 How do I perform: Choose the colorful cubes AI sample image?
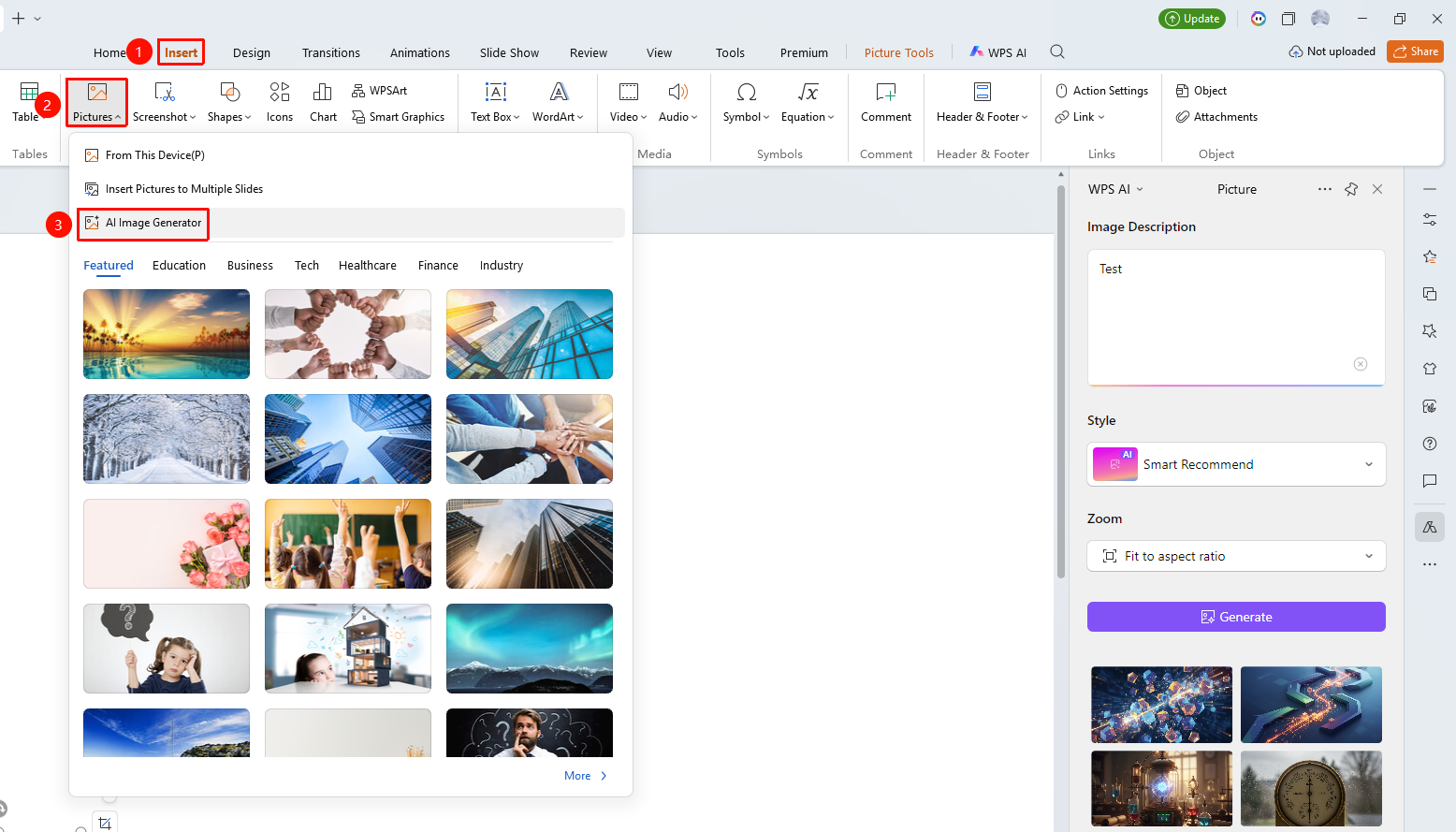[1161, 705]
